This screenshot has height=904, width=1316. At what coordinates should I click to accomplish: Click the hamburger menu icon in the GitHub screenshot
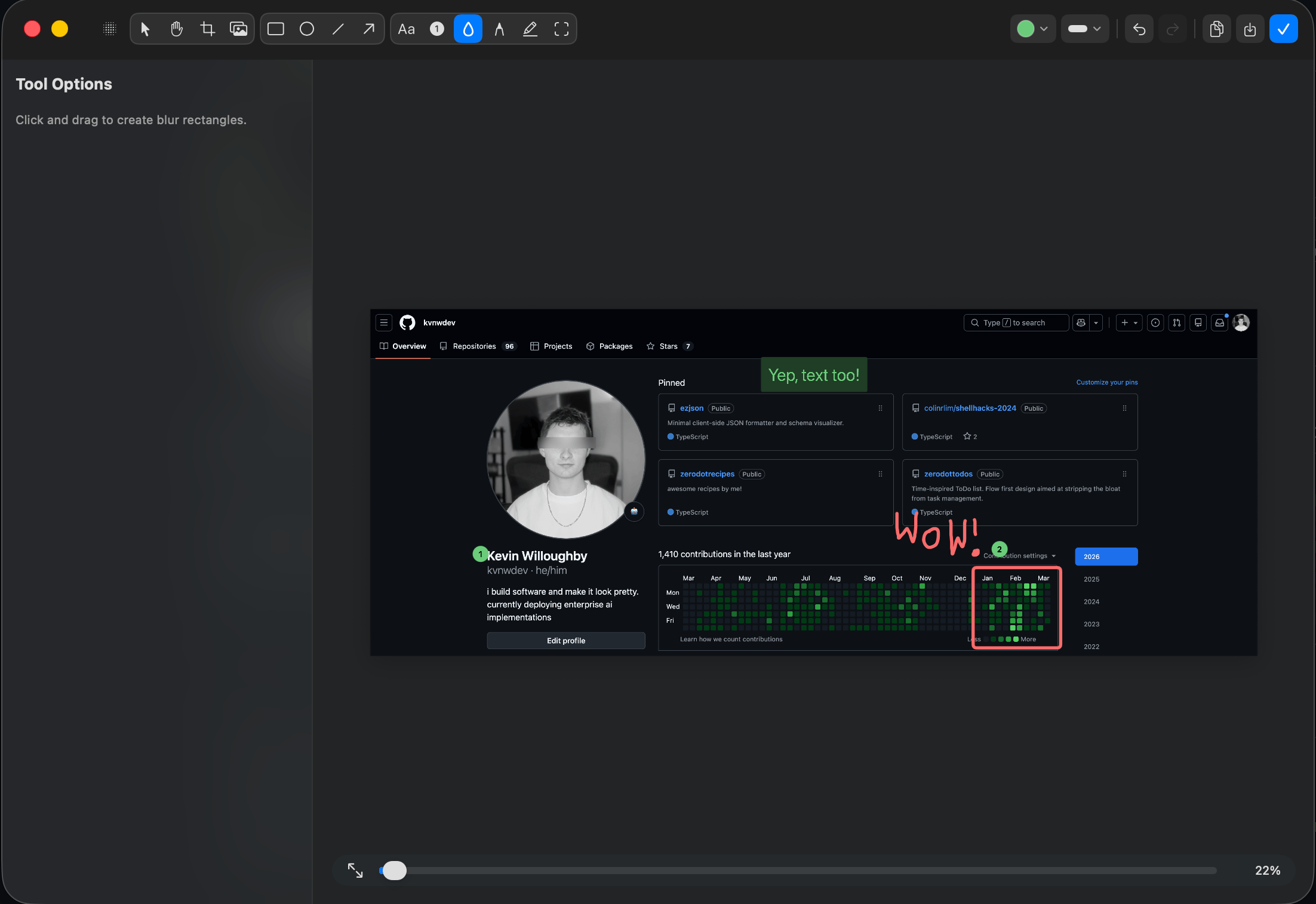(384, 322)
